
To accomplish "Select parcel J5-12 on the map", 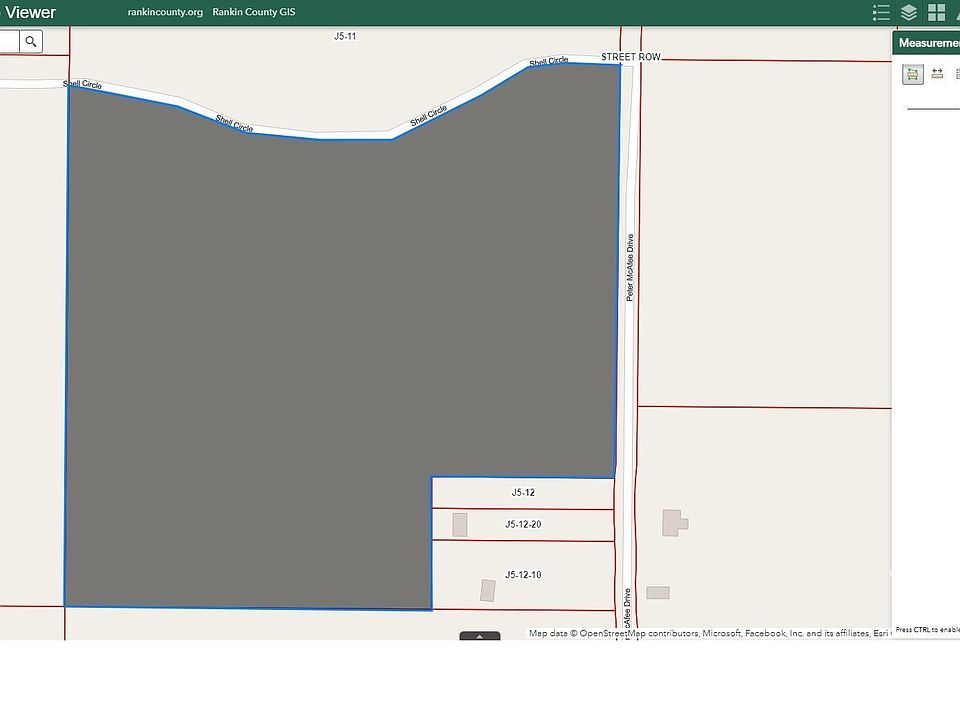I will [523, 493].
